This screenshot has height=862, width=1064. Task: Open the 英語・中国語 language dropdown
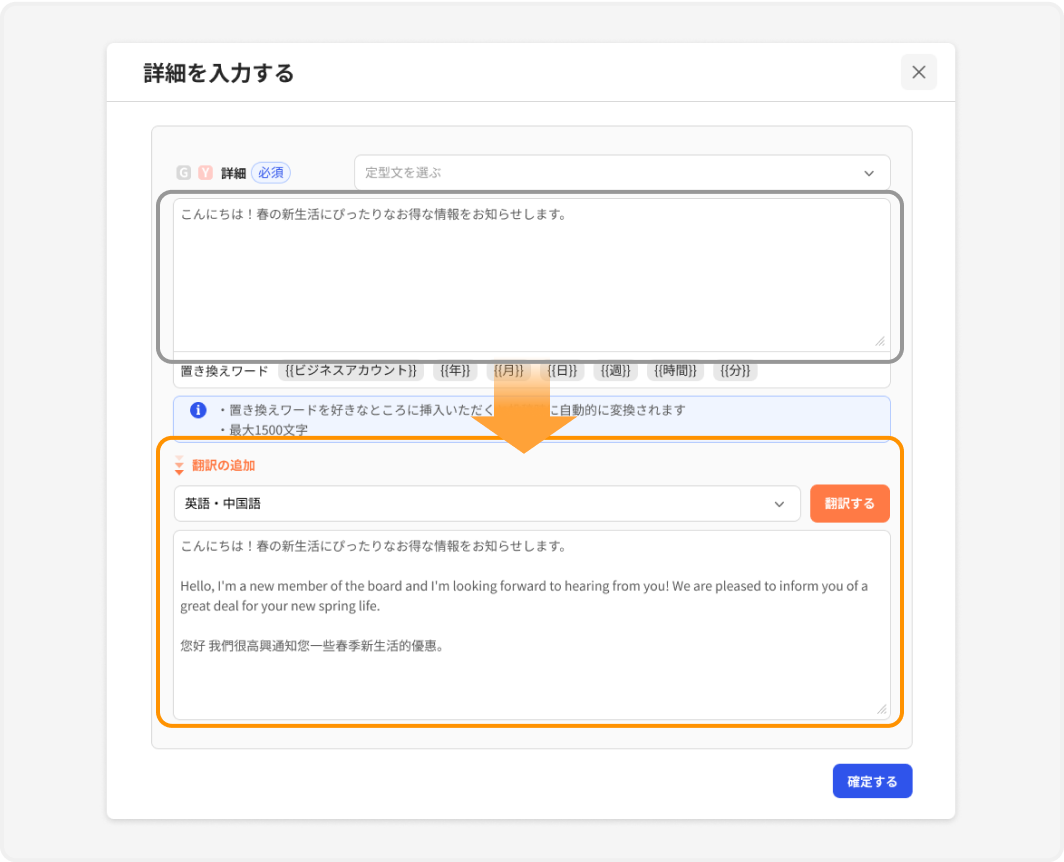[485, 504]
